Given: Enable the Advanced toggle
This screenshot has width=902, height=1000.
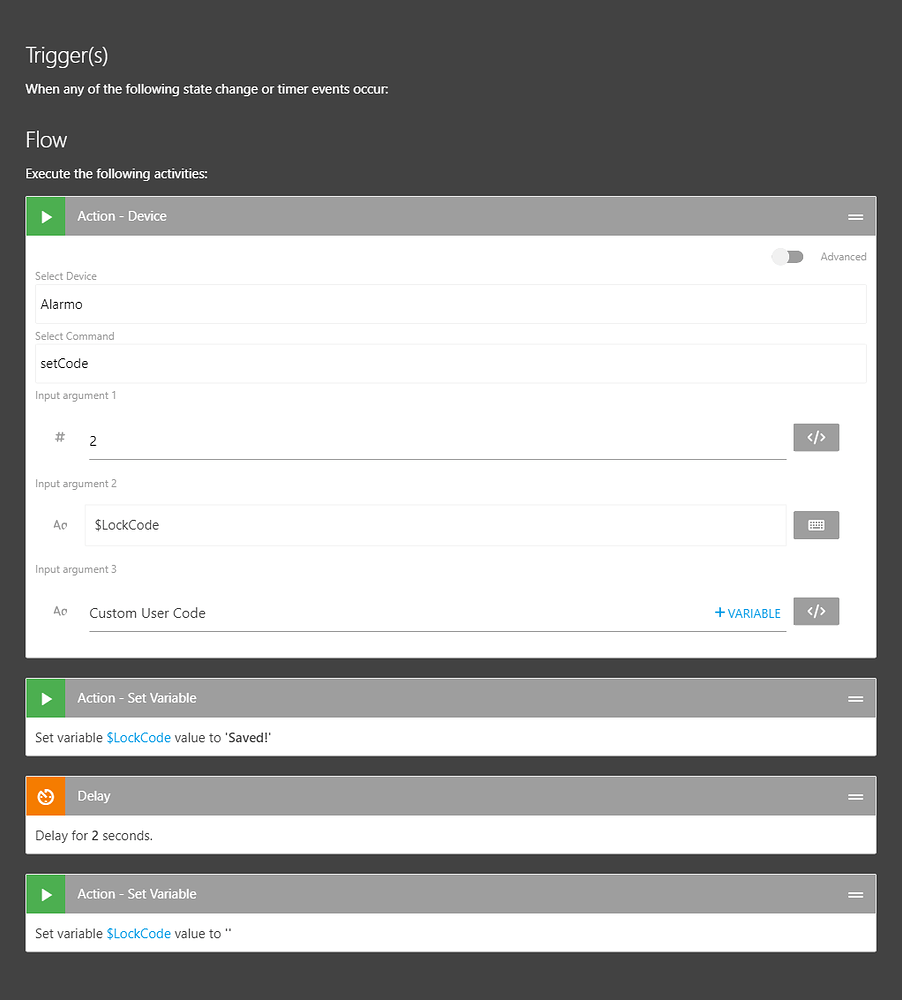Looking at the screenshot, I should click(x=787, y=256).
